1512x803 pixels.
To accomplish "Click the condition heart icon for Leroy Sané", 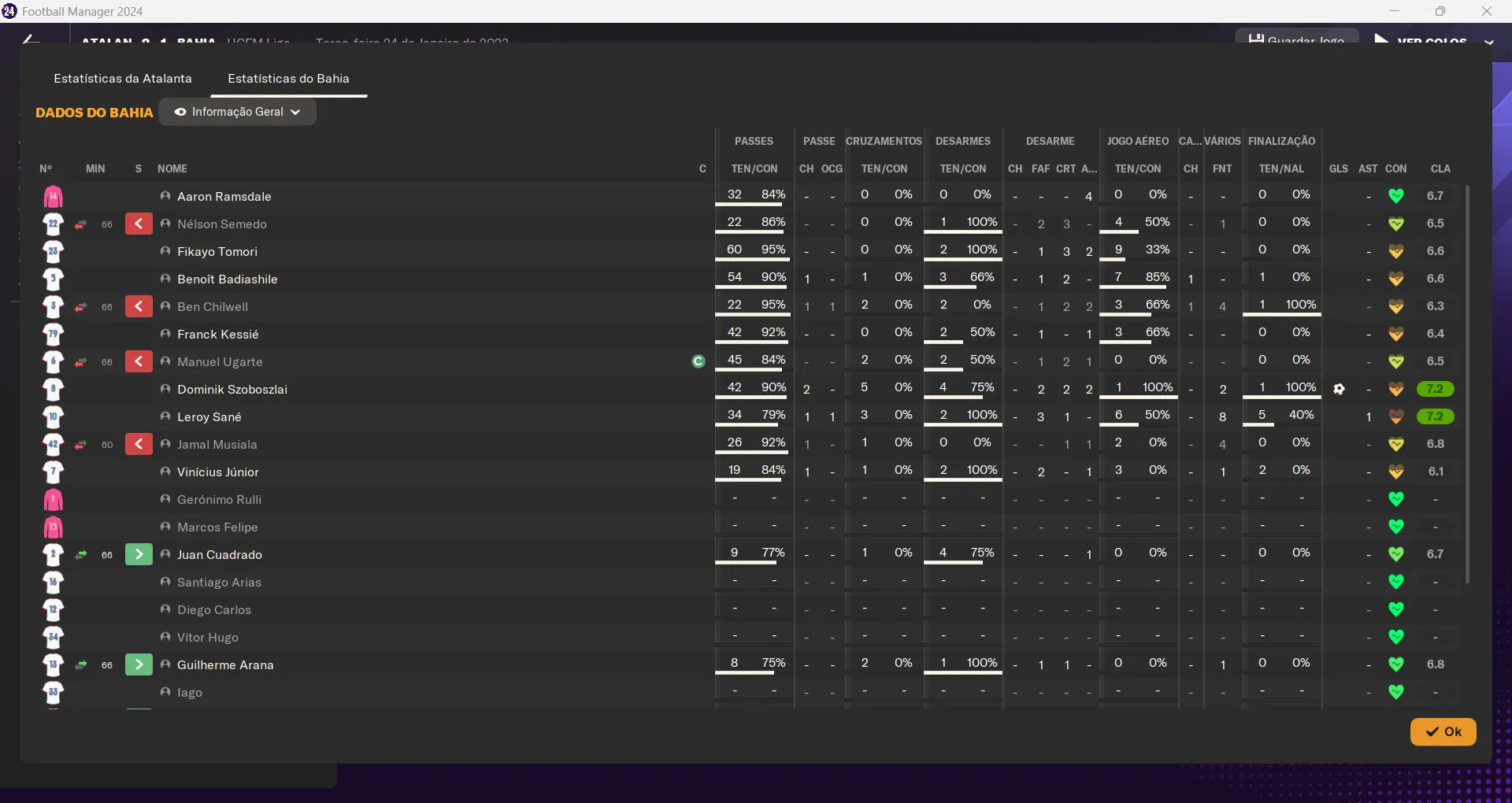I will click(1396, 416).
